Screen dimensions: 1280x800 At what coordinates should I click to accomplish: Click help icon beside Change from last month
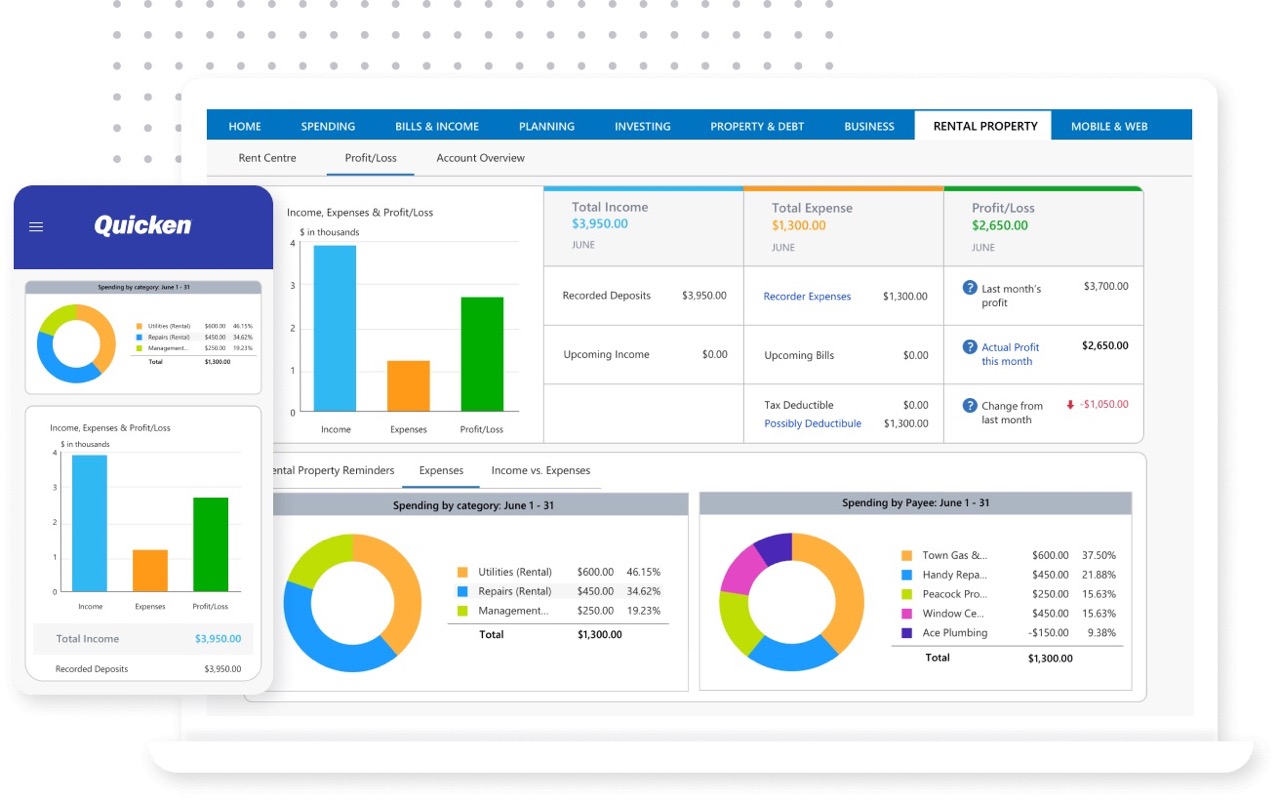point(969,405)
